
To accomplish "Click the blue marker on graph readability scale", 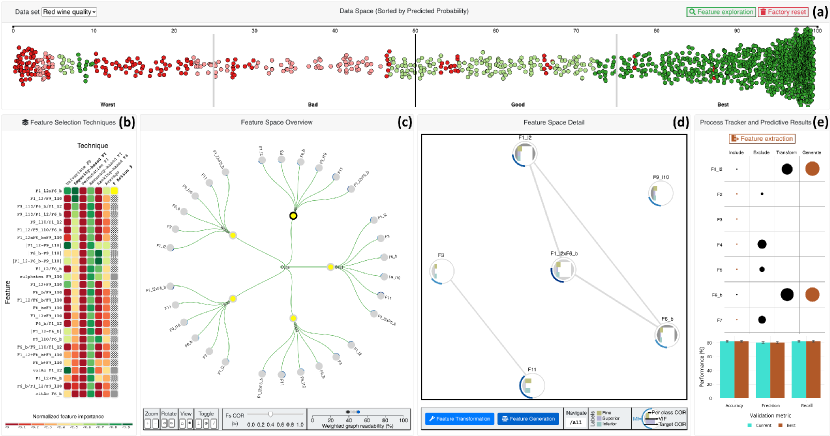I will pyautogui.click(x=358, y=412).
